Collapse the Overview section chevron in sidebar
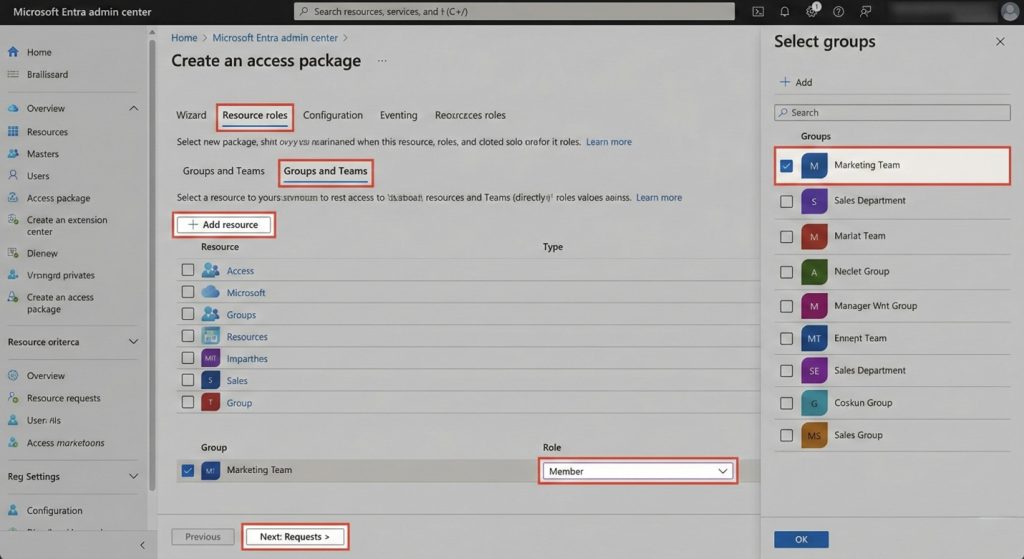Viewport: 1024px width, 559px height. click(134, 108)
